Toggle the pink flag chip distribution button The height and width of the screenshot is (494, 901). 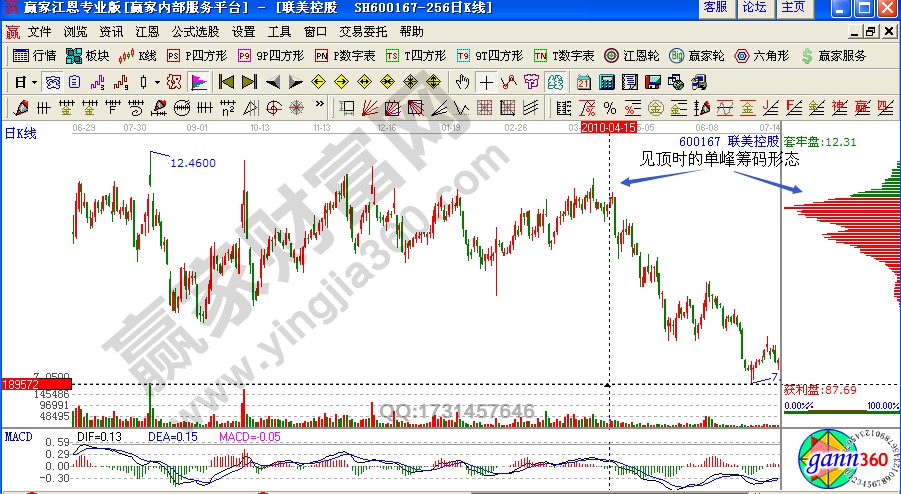[199, 83]
